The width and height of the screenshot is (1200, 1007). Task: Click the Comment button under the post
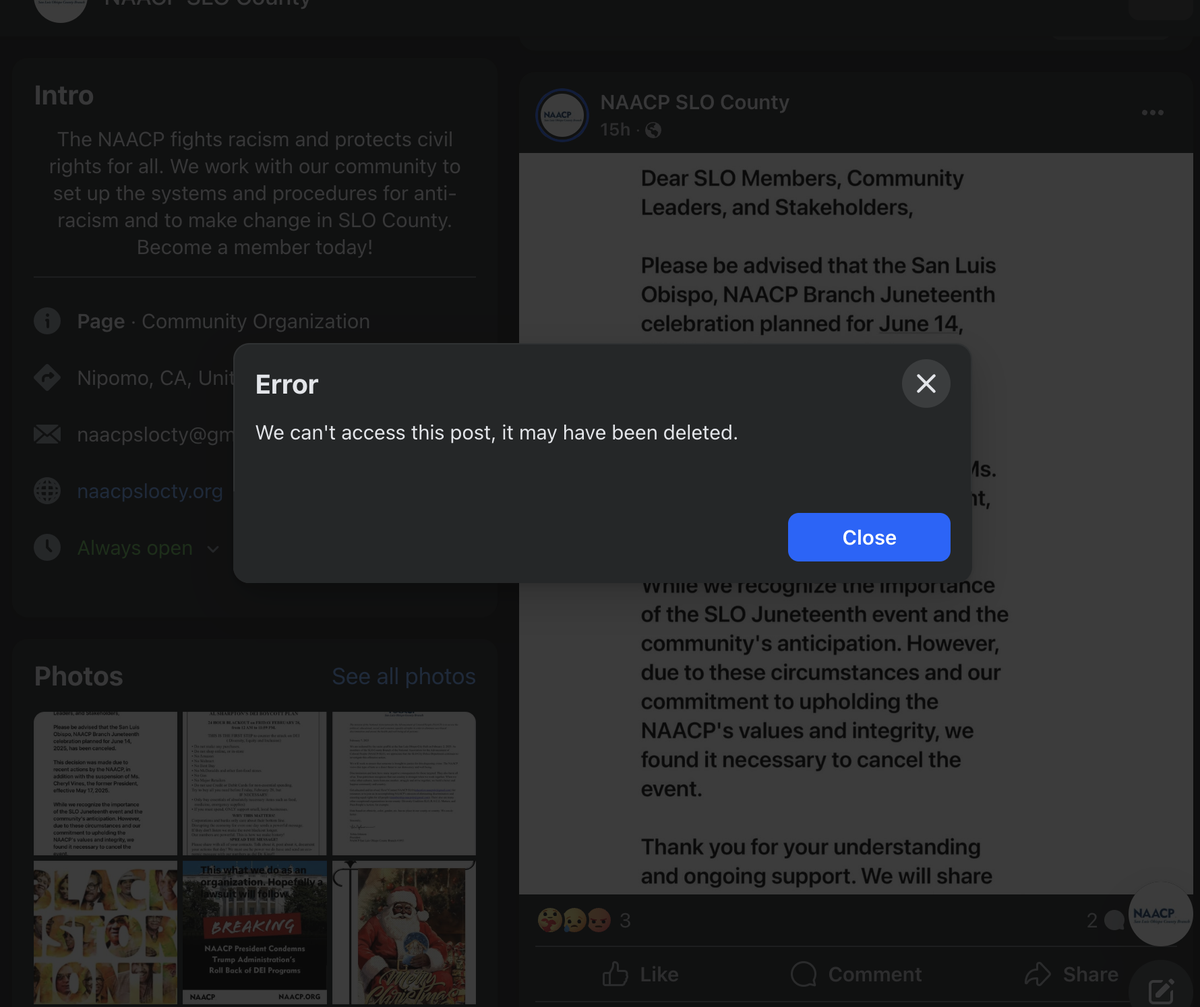pyautogui.click(x=856, y=974)
